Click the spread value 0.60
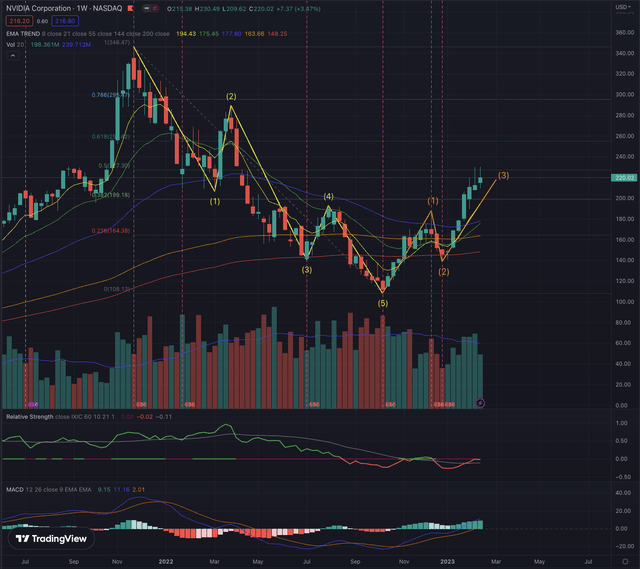The width and height of the screenshot is (640, 569). 42,21
